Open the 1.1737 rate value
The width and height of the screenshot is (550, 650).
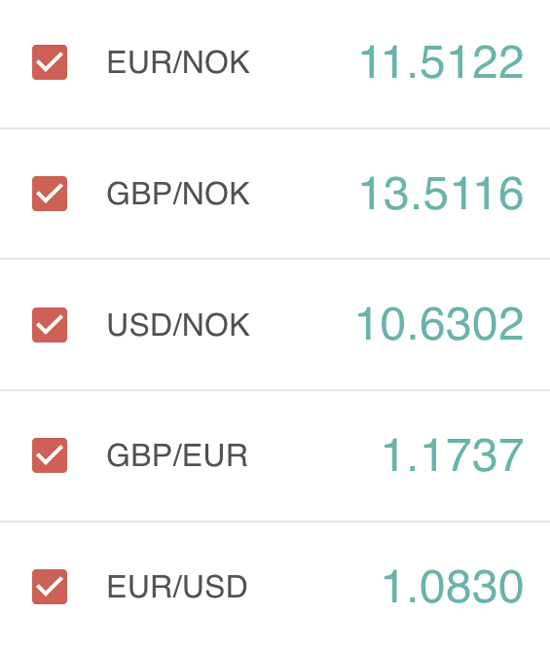[453, 455]
